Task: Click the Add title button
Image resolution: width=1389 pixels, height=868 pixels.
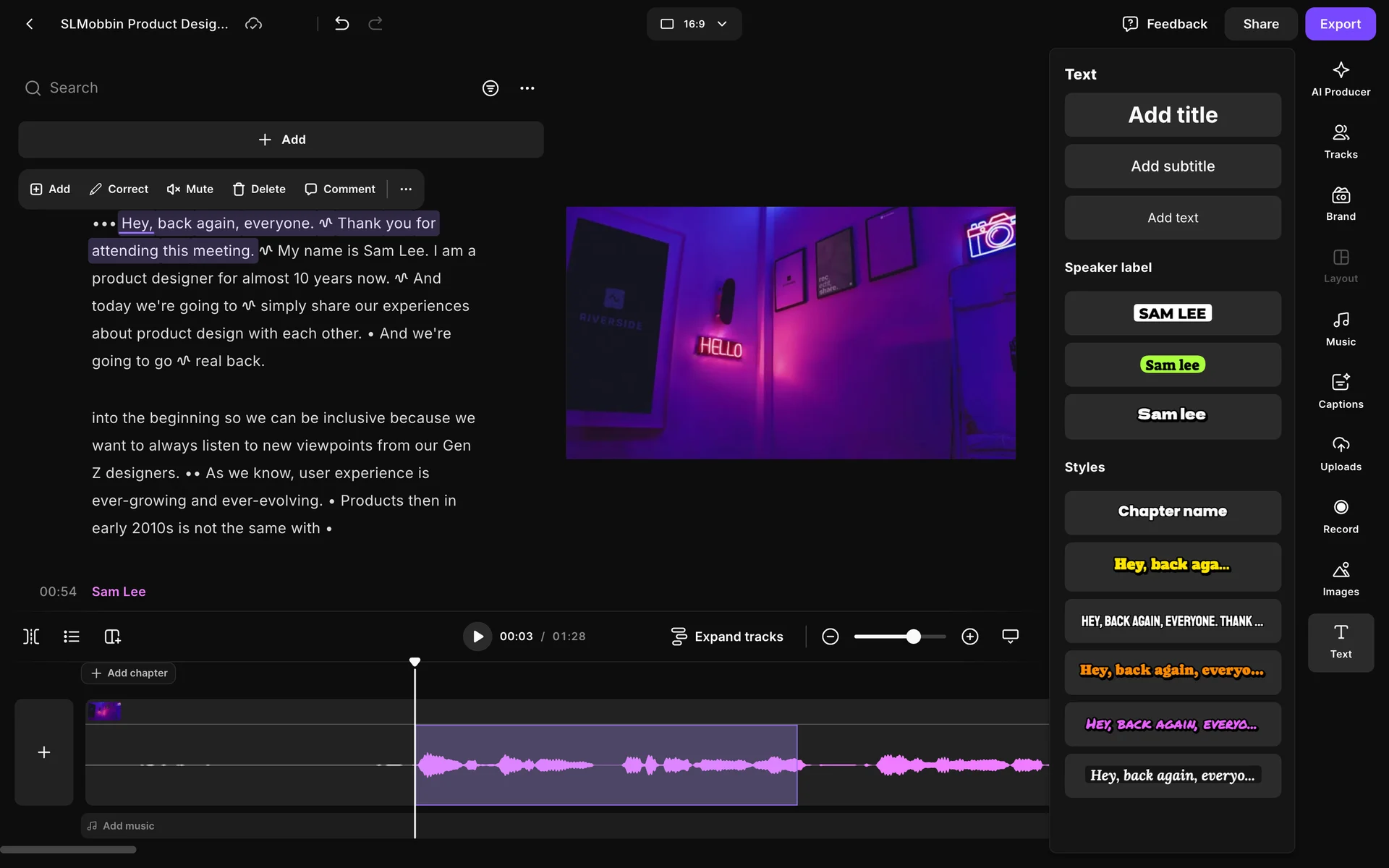Action: coord(1172,115)
